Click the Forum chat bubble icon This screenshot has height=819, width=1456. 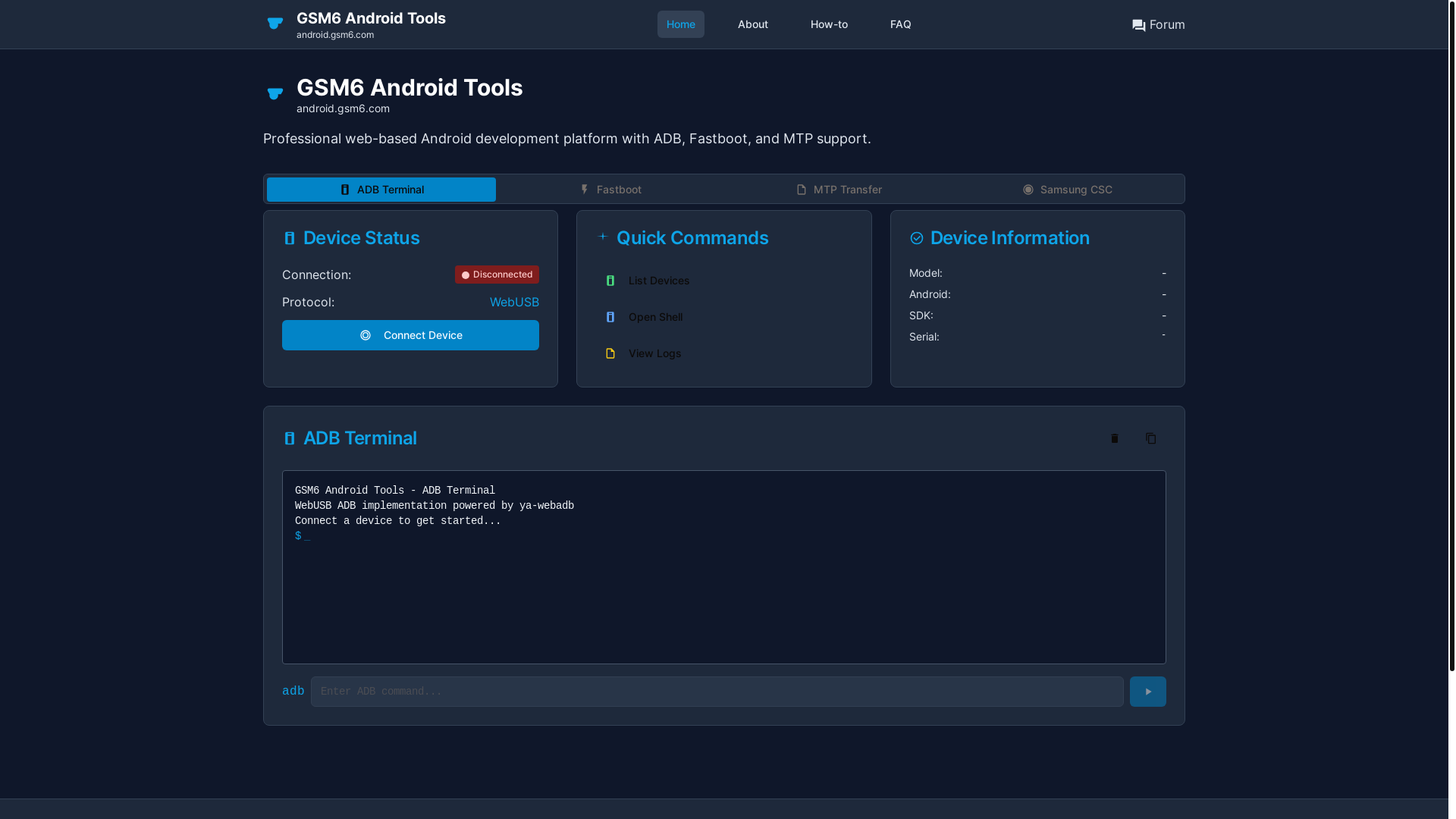1139,26
